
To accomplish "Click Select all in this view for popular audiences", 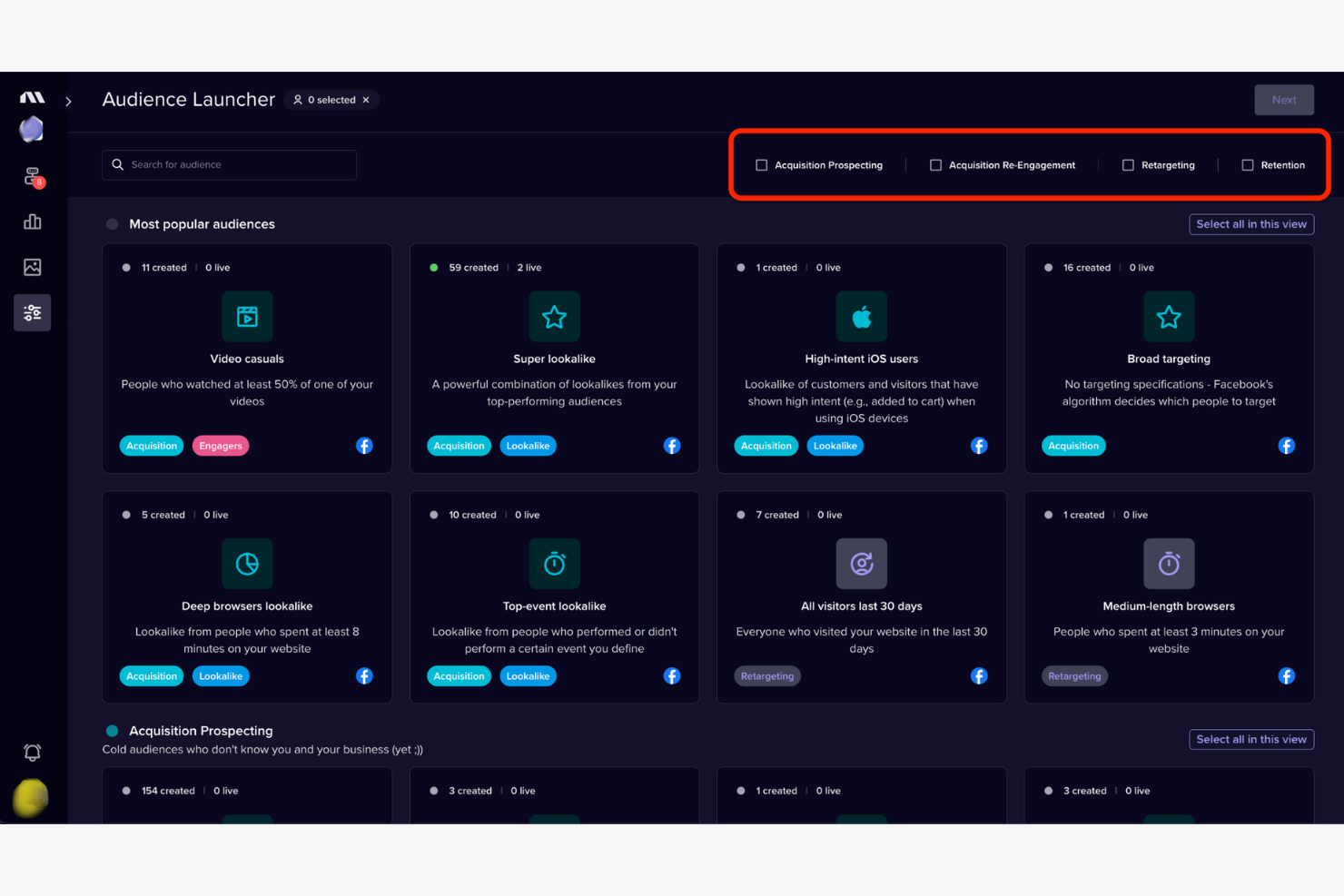I will coord(1251,224).
